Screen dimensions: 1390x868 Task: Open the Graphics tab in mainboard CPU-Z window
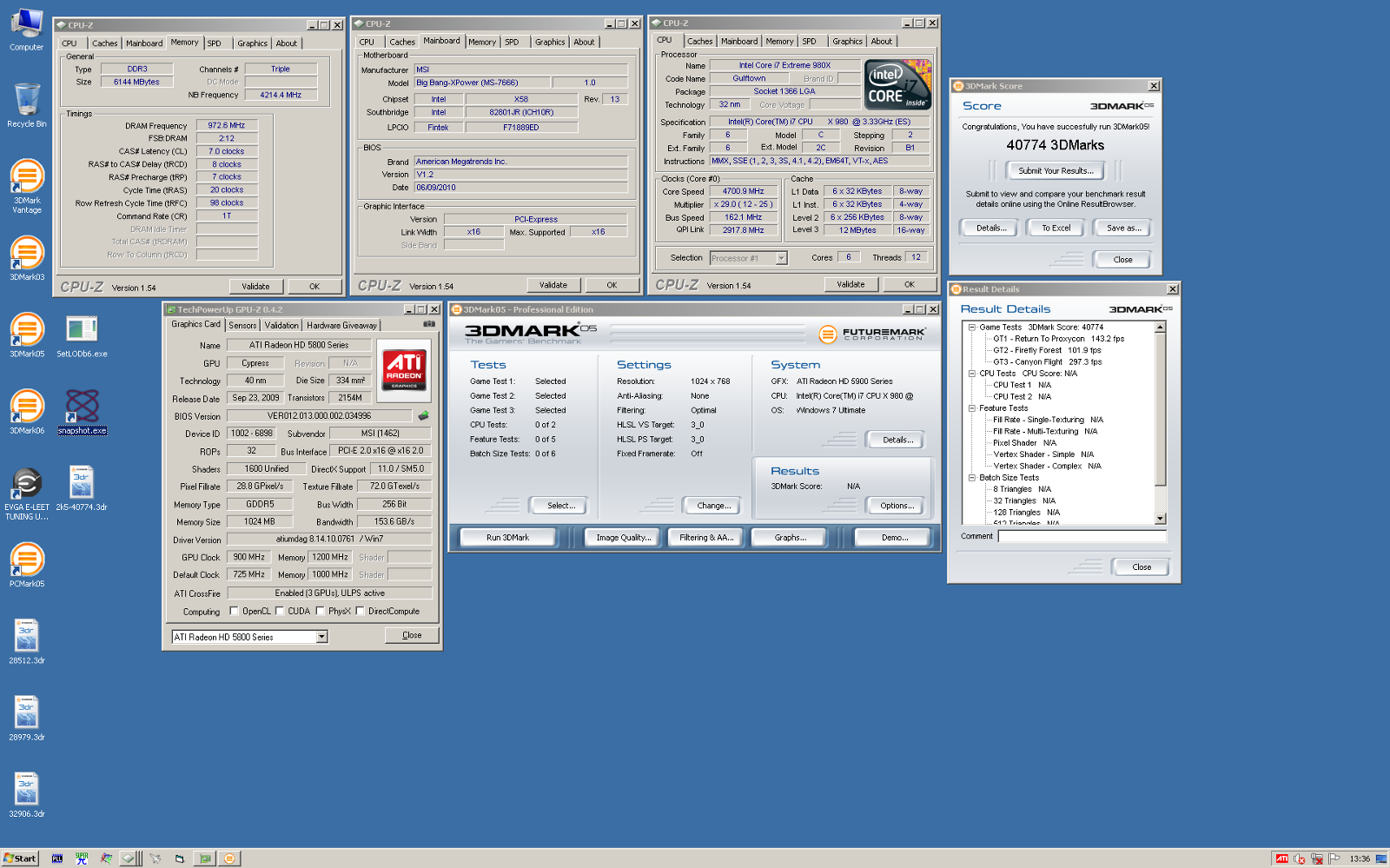click(550, 42)
